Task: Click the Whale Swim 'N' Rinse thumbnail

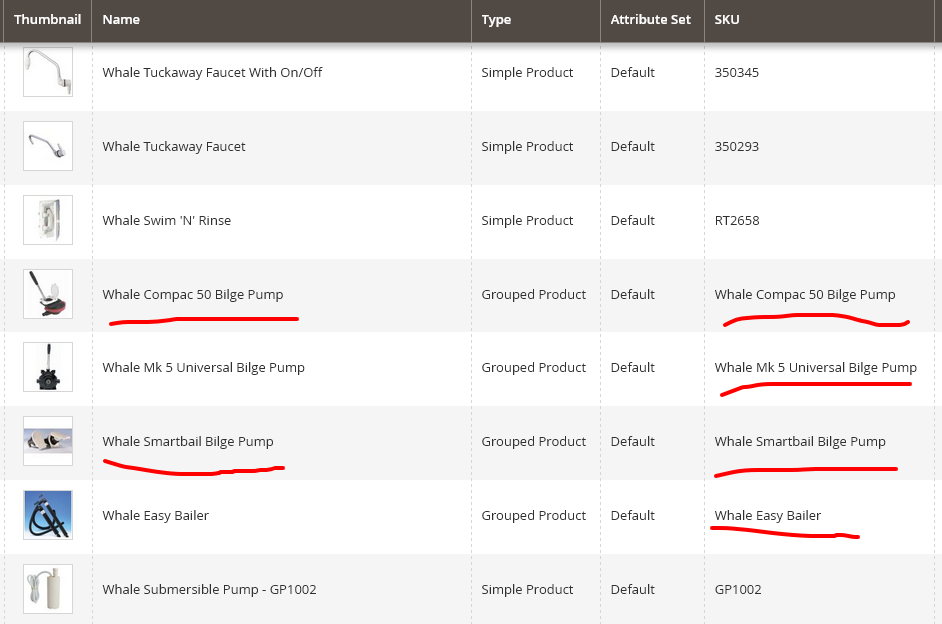Action: point(47,219)
